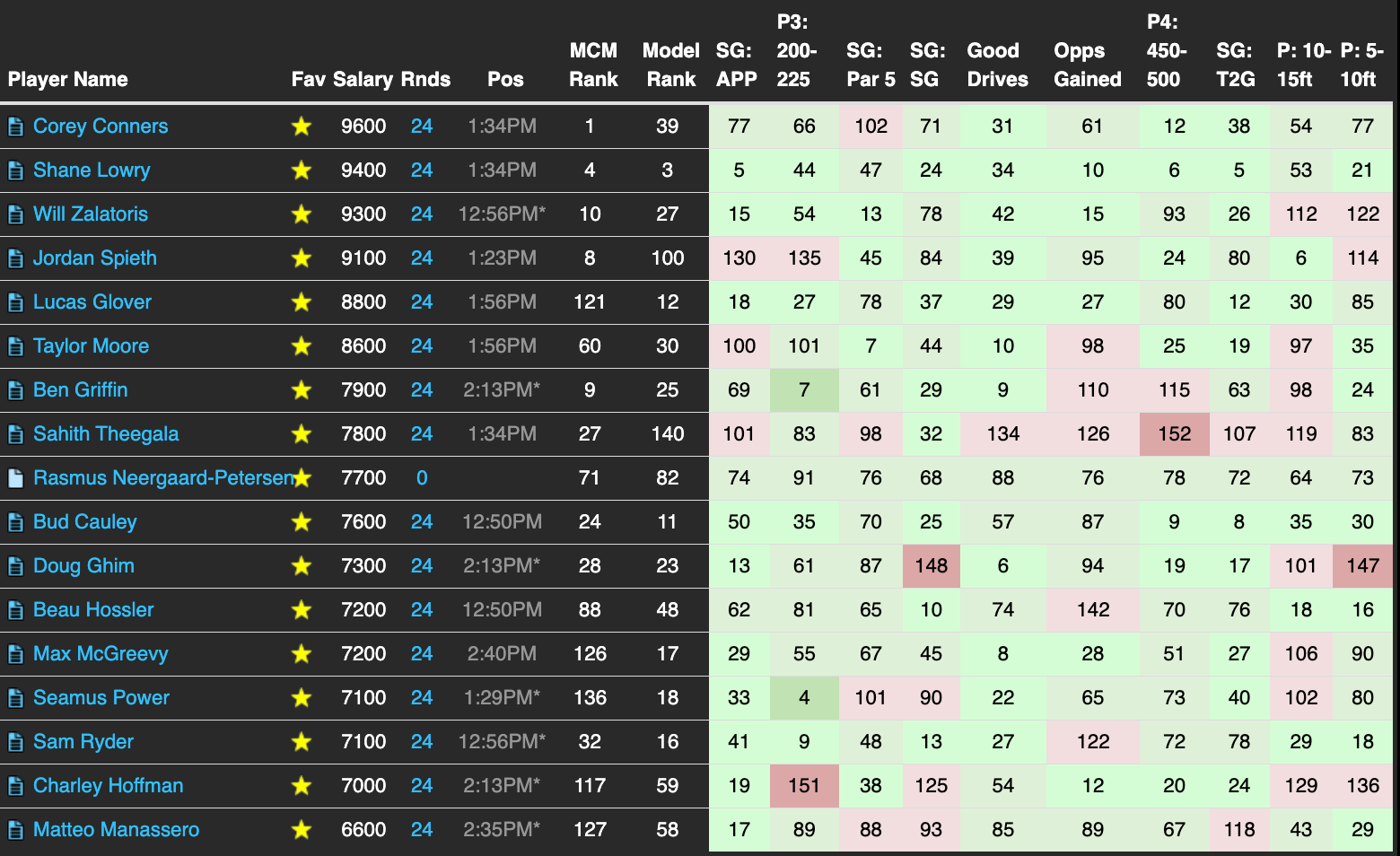Open the notes icon beside Lucas Glover

(15, 302)
